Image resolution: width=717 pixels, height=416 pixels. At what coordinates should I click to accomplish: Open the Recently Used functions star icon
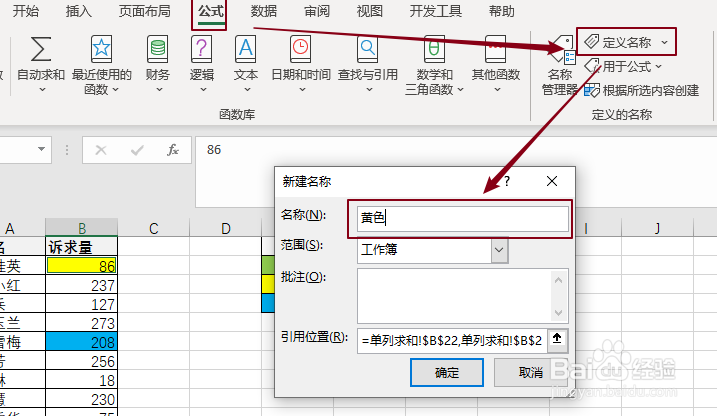tap(101, 49)
